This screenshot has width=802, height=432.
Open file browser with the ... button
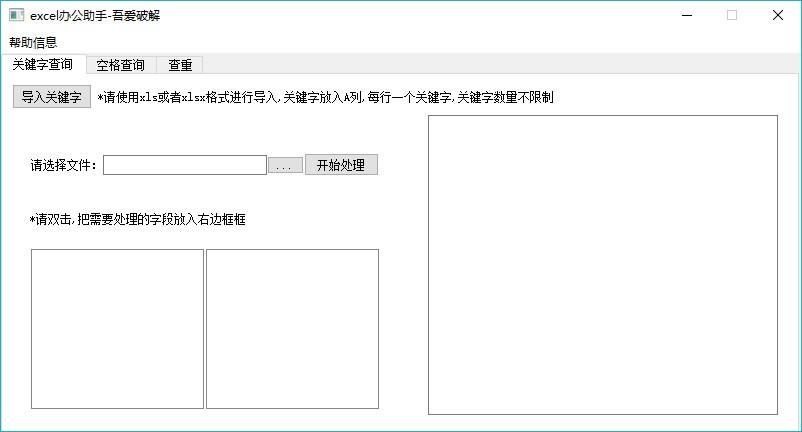click(x=285, y=166)
